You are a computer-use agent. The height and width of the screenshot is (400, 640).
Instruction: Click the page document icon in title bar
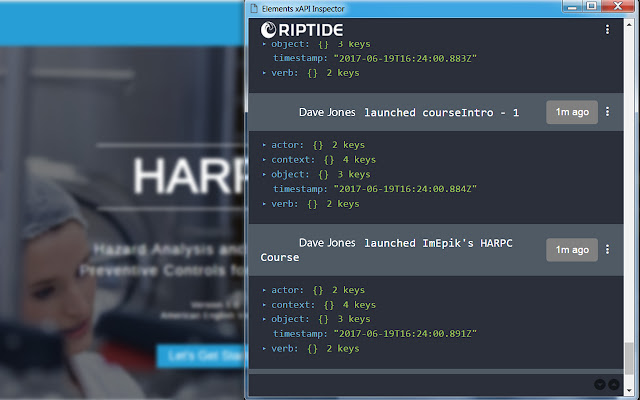point(254,8)
